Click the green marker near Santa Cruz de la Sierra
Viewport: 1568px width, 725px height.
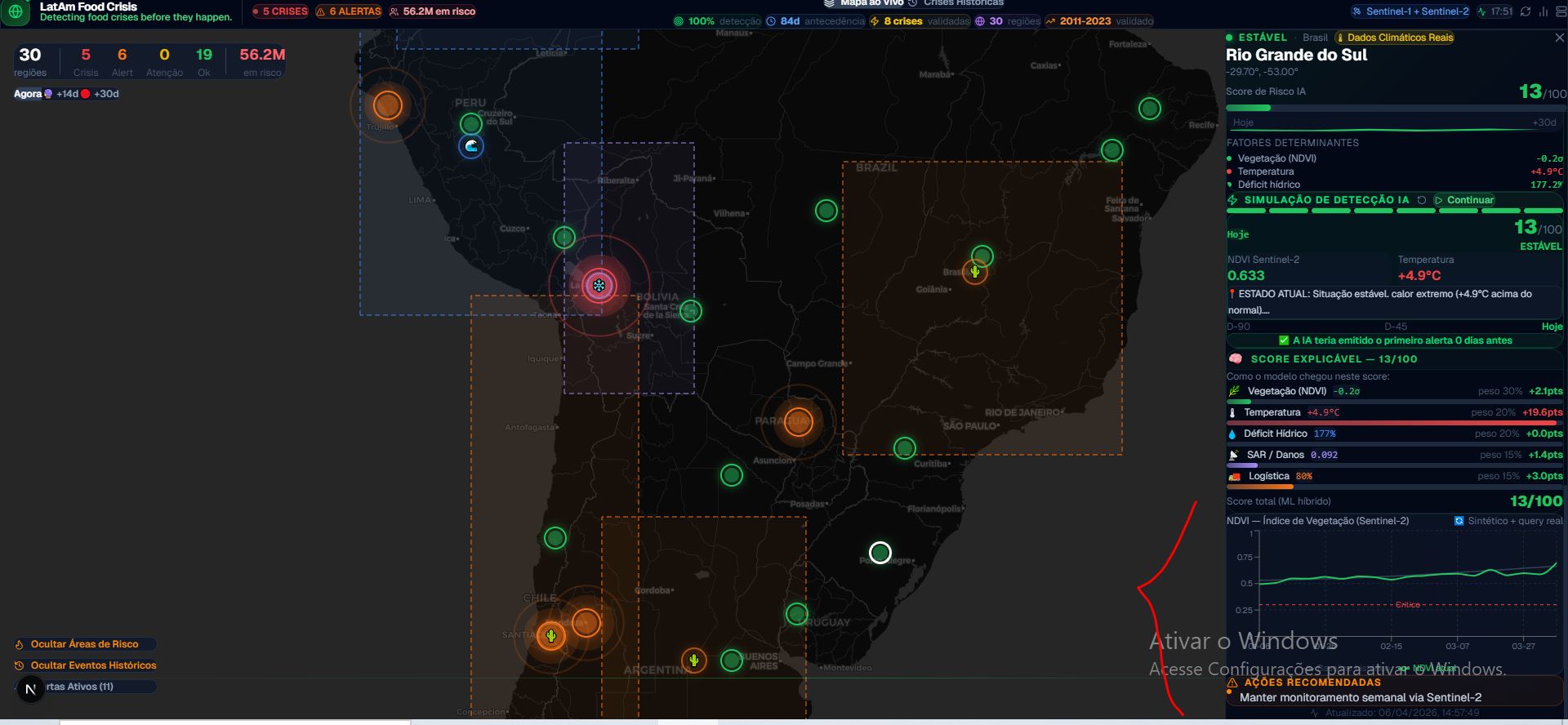tap(691, 311)
